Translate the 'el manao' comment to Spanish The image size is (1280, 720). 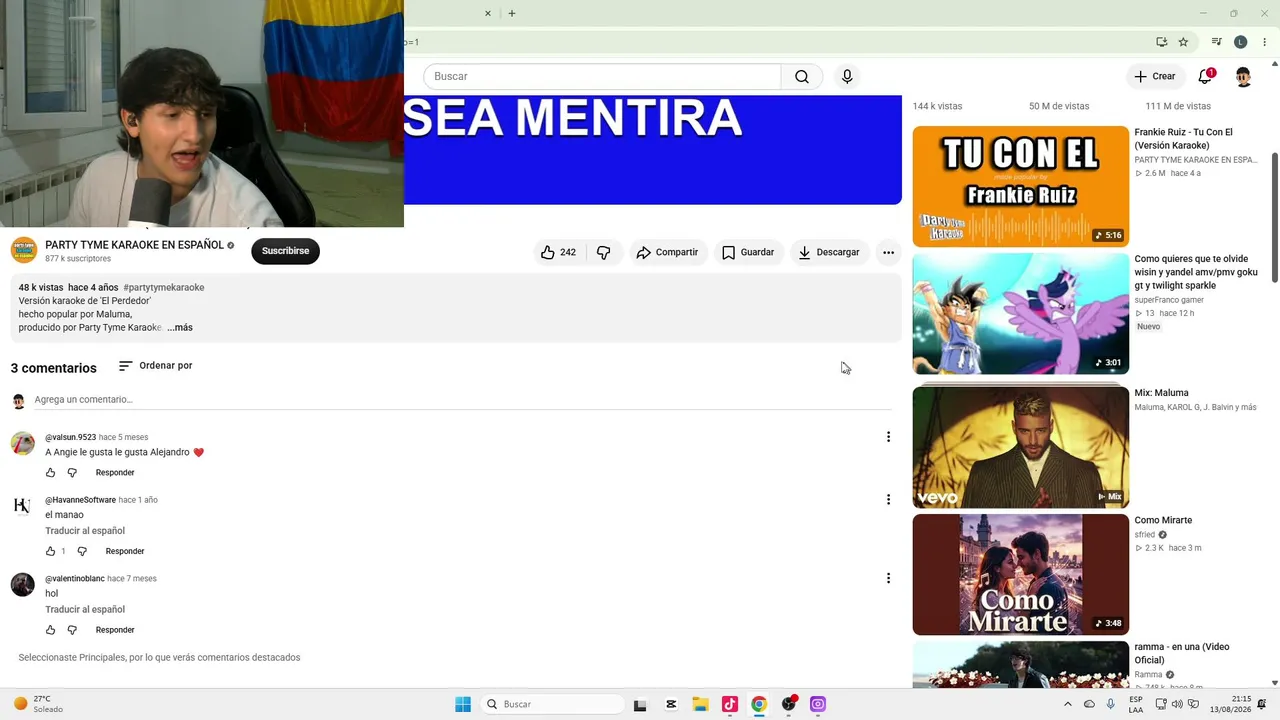(85, 531)
